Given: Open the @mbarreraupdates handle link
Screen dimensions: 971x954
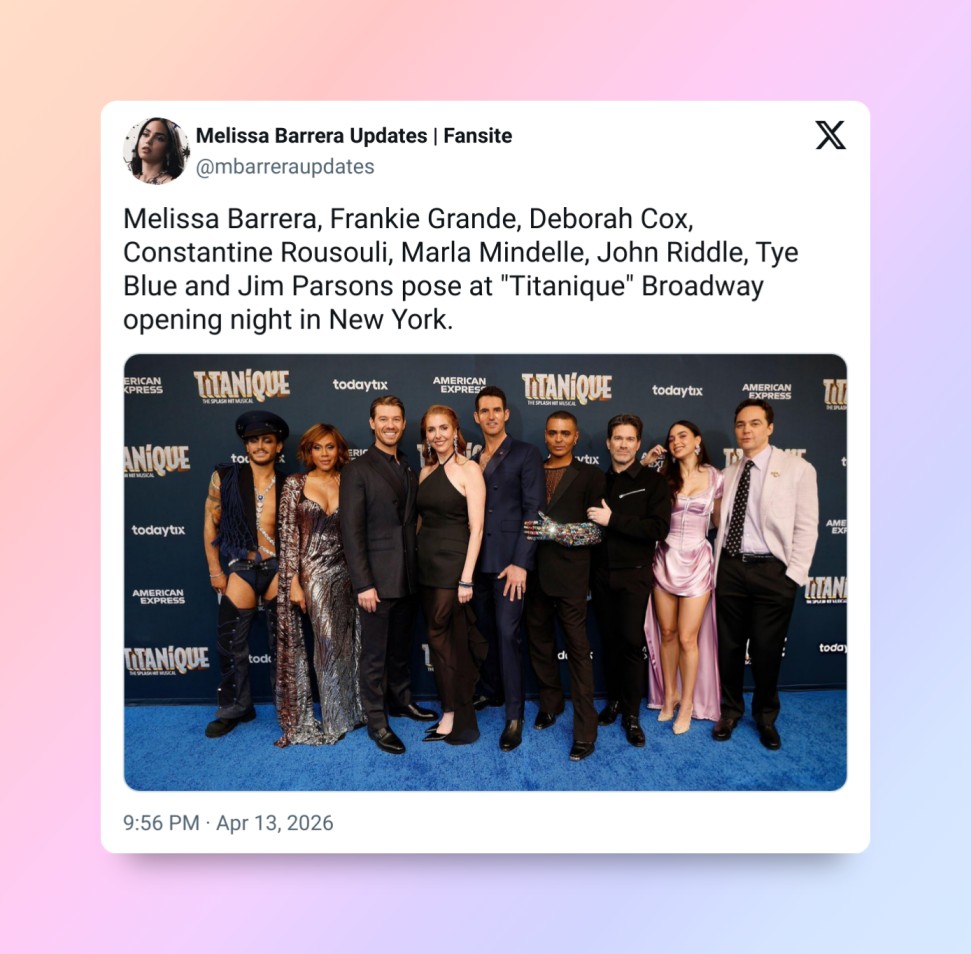Looking at the screenshot, I should tap(285, 167).
